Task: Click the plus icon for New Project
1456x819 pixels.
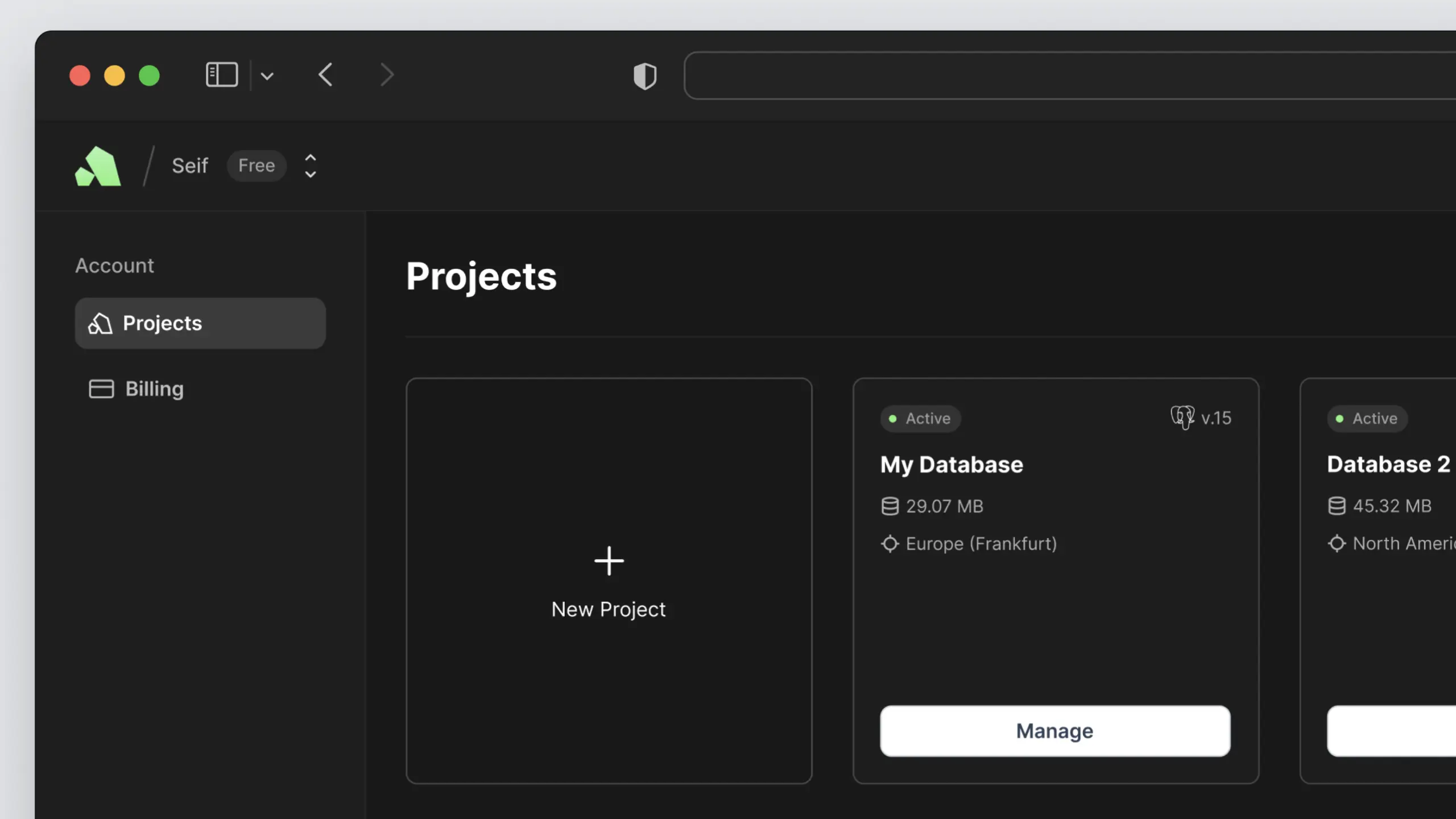Action: click(x=609, y=561)
